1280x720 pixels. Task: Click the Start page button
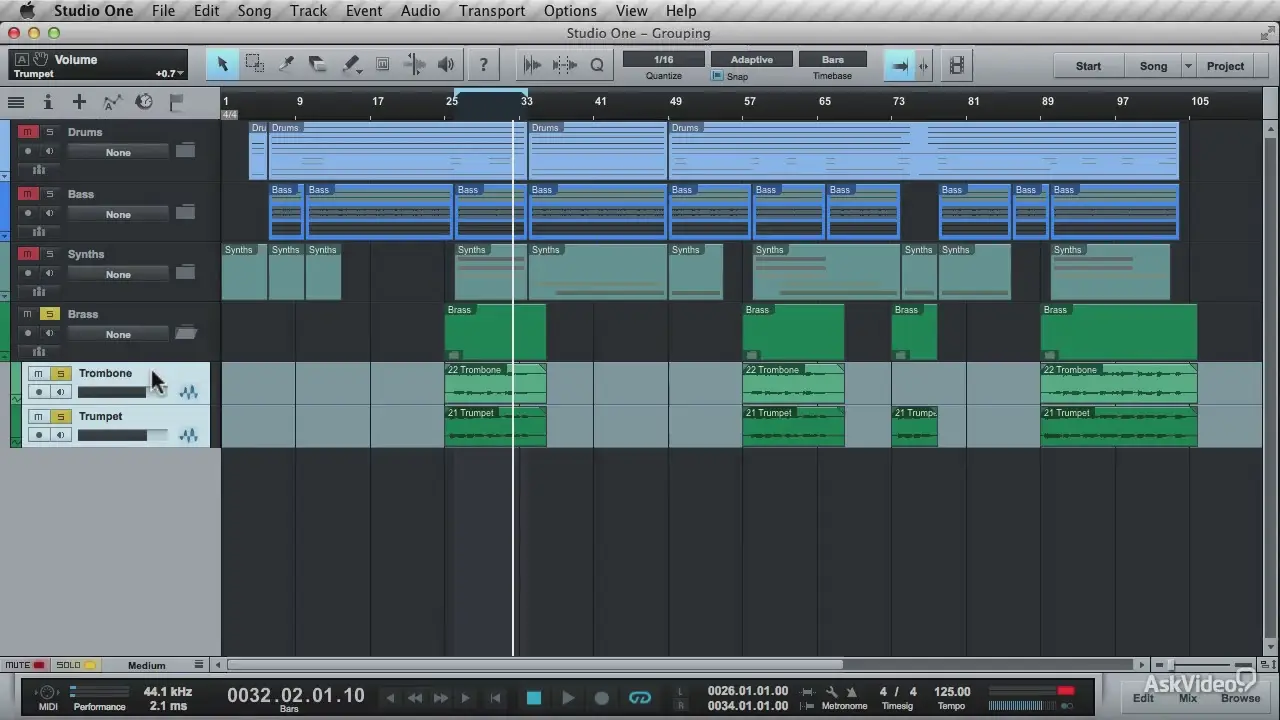(1088, 66)
